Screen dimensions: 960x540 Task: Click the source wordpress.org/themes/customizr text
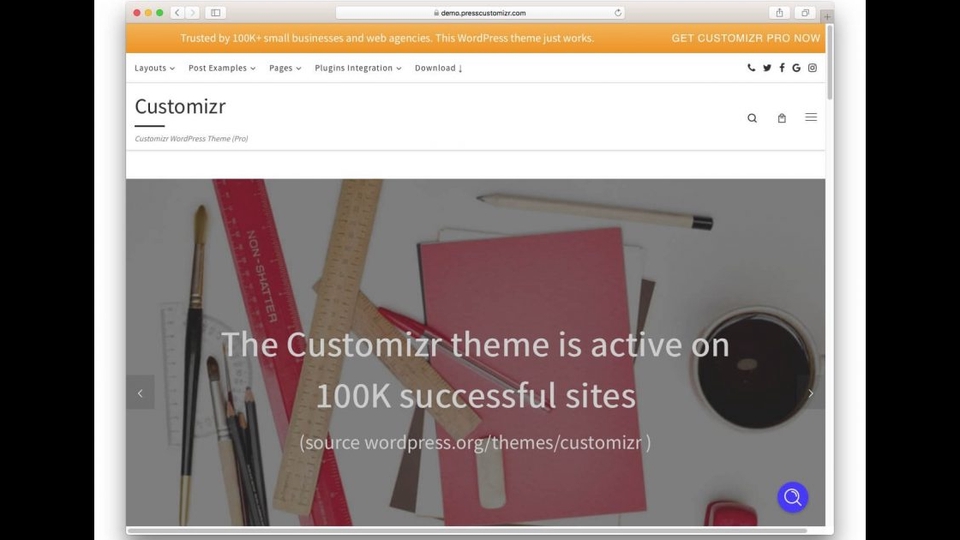(x=475, y=442)
